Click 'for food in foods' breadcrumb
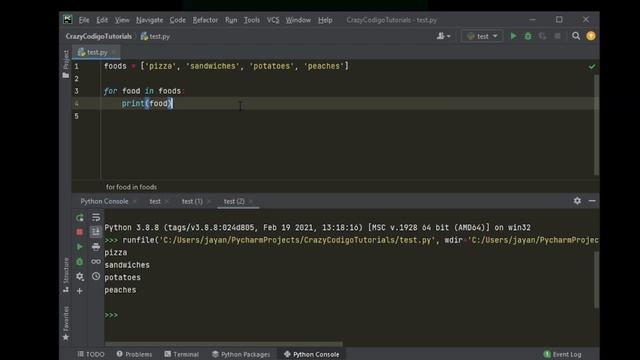The width and height of the screenshot is (640, 360). coord(131,187)
